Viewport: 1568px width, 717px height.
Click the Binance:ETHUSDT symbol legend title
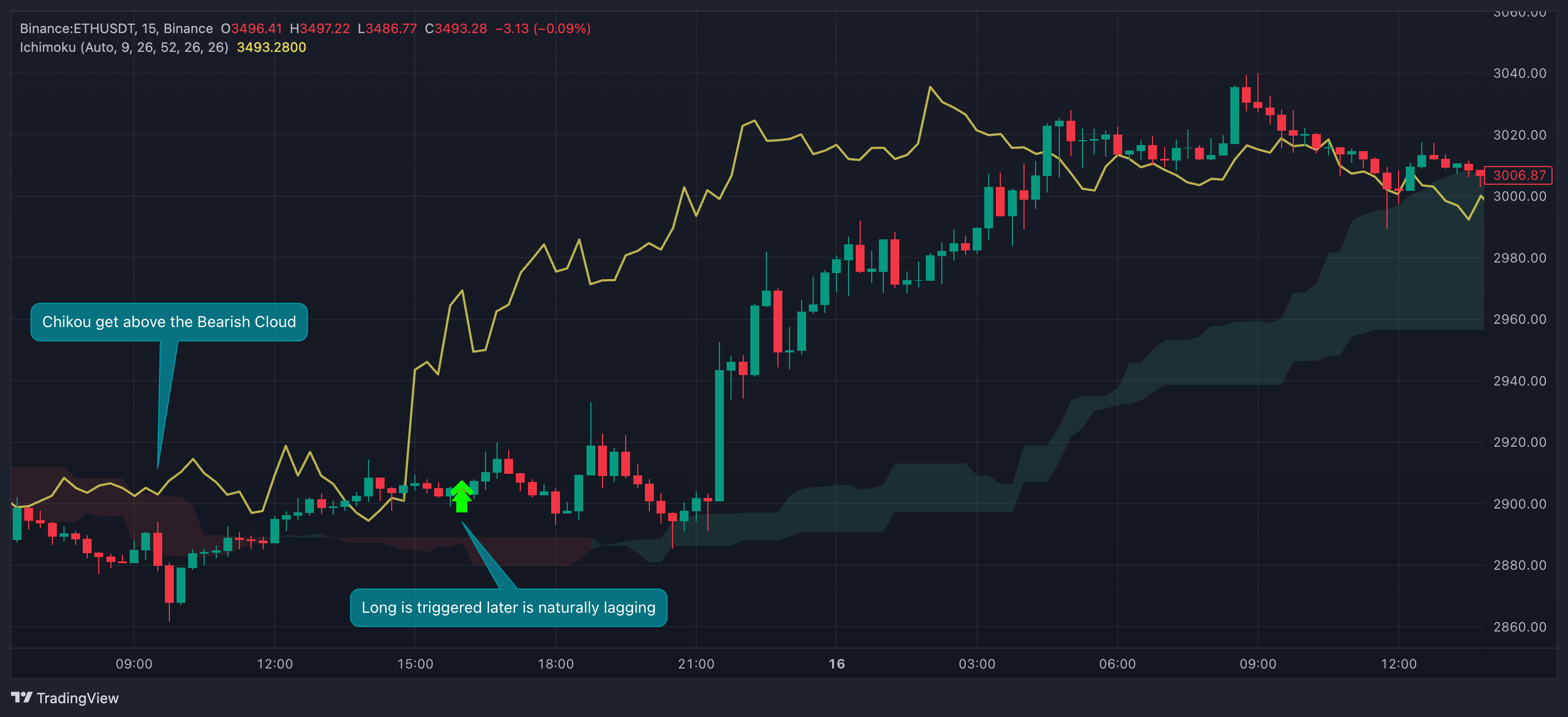pyautogui.click(x=116, y=29)
